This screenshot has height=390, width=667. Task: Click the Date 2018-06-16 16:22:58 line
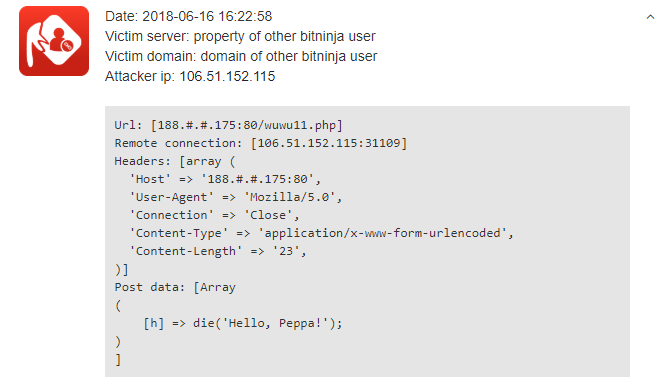click(x=188, y=16)
